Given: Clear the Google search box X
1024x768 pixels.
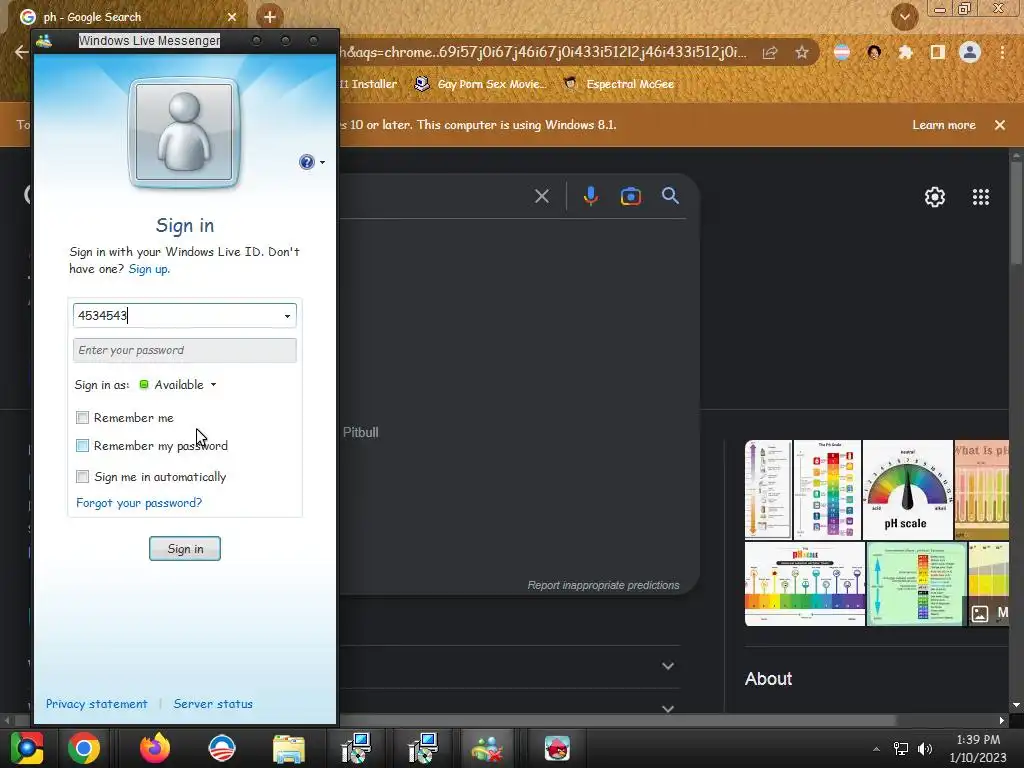Looking at the screenshot, I should [541, 196].
